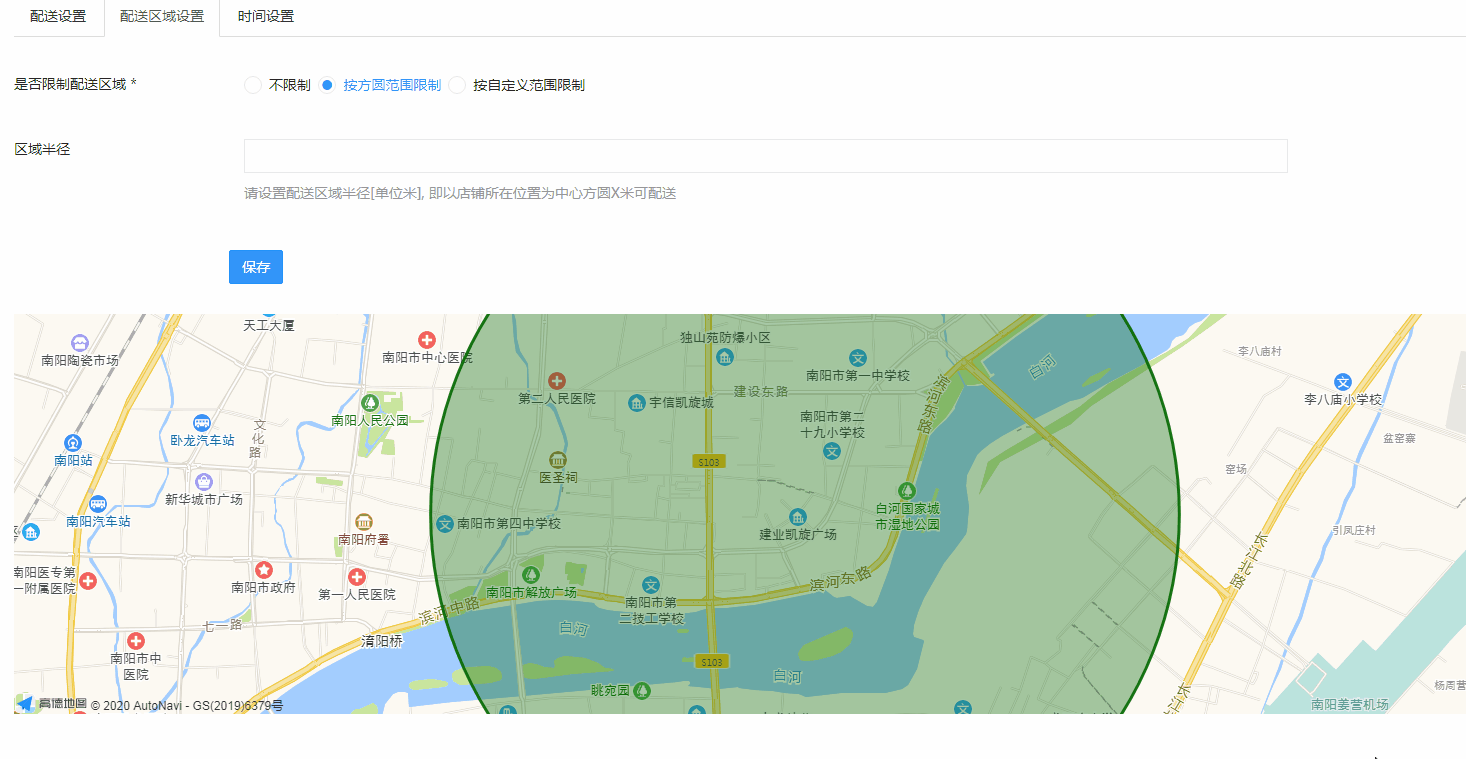Select the 不限制 radio option
This screenshot has width=1466, height=759.
[x=253, y=85]
